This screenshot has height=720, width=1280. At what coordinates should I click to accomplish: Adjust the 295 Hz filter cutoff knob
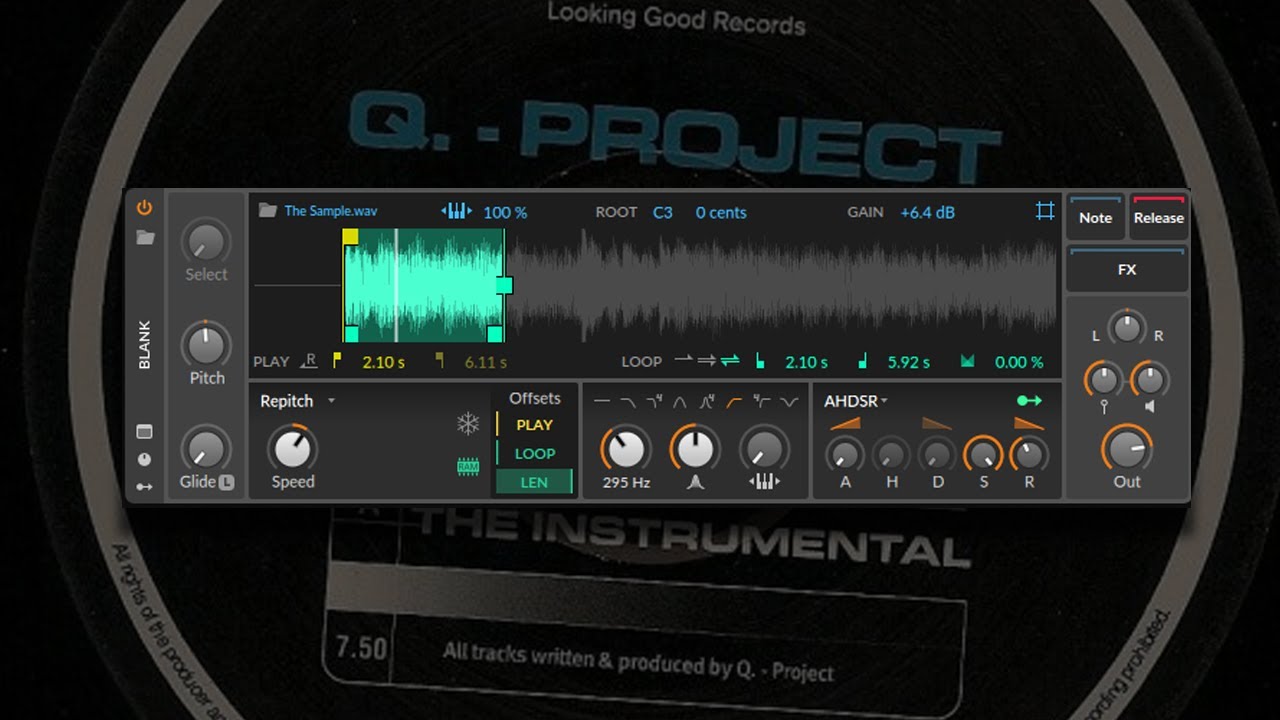pyautogui.click(x=626, y=449)
